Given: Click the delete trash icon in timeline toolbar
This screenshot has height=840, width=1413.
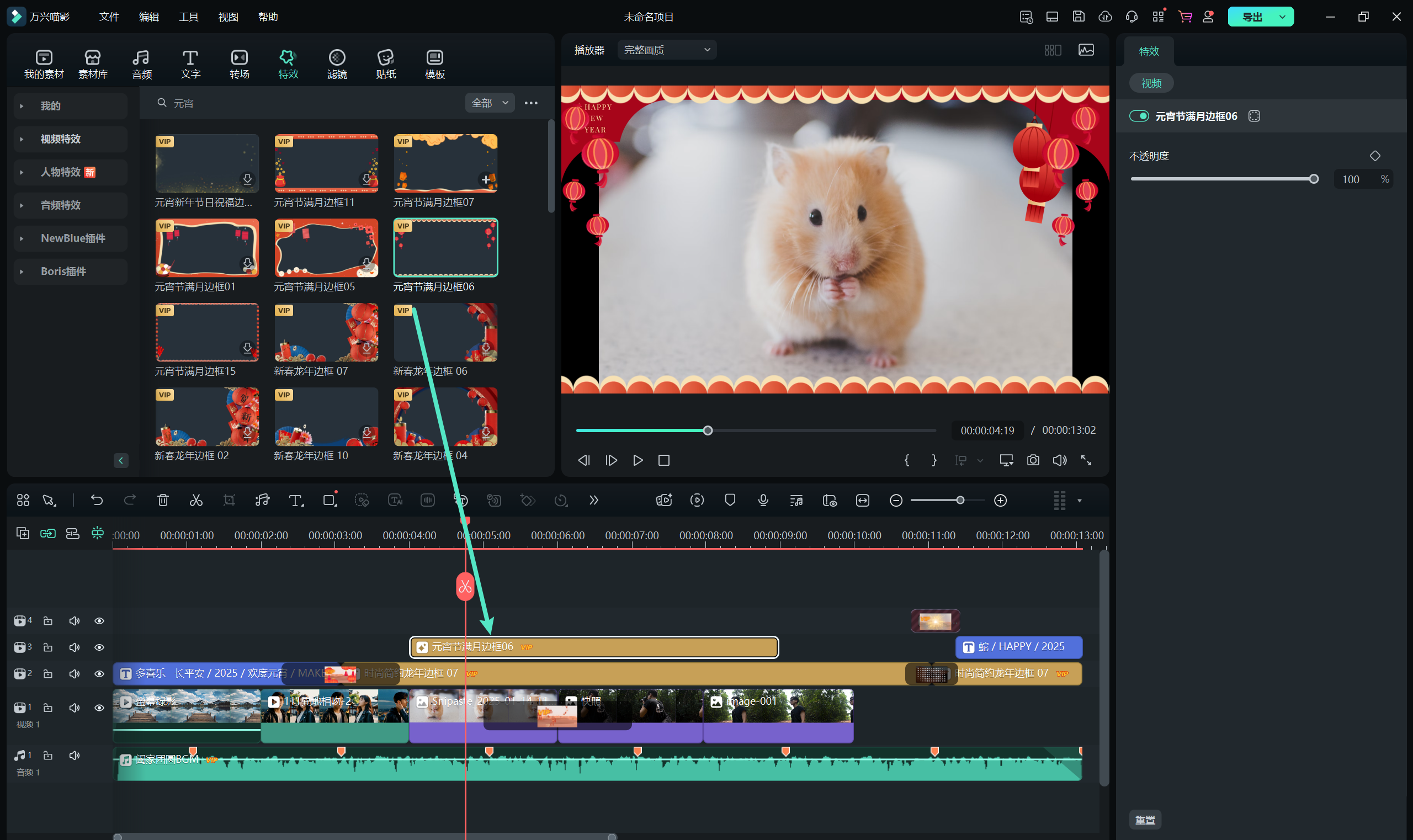Looking at the screenshot, I should 163,501.
